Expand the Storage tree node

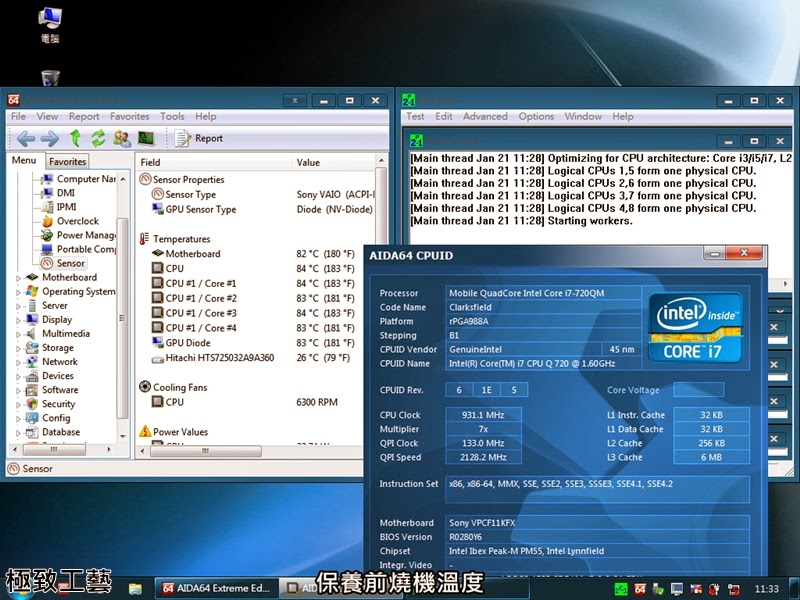point(18,348)
